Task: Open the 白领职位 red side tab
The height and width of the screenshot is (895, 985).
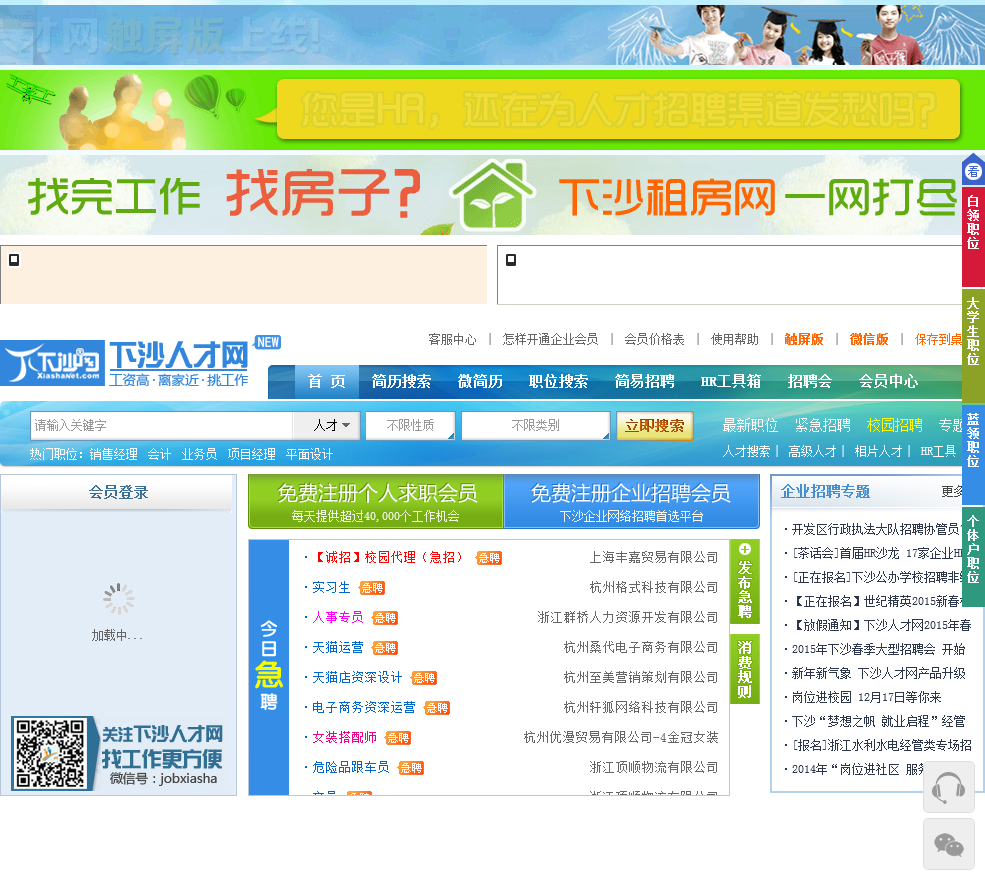Action: pos(973,237)
